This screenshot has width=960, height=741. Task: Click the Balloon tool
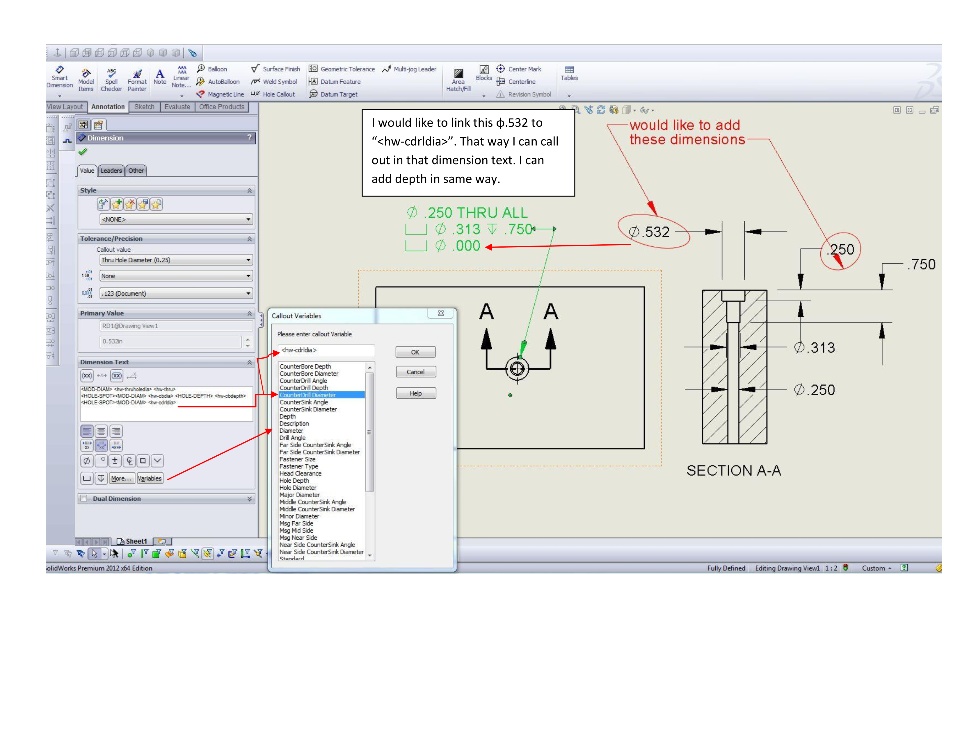point(212,69)
